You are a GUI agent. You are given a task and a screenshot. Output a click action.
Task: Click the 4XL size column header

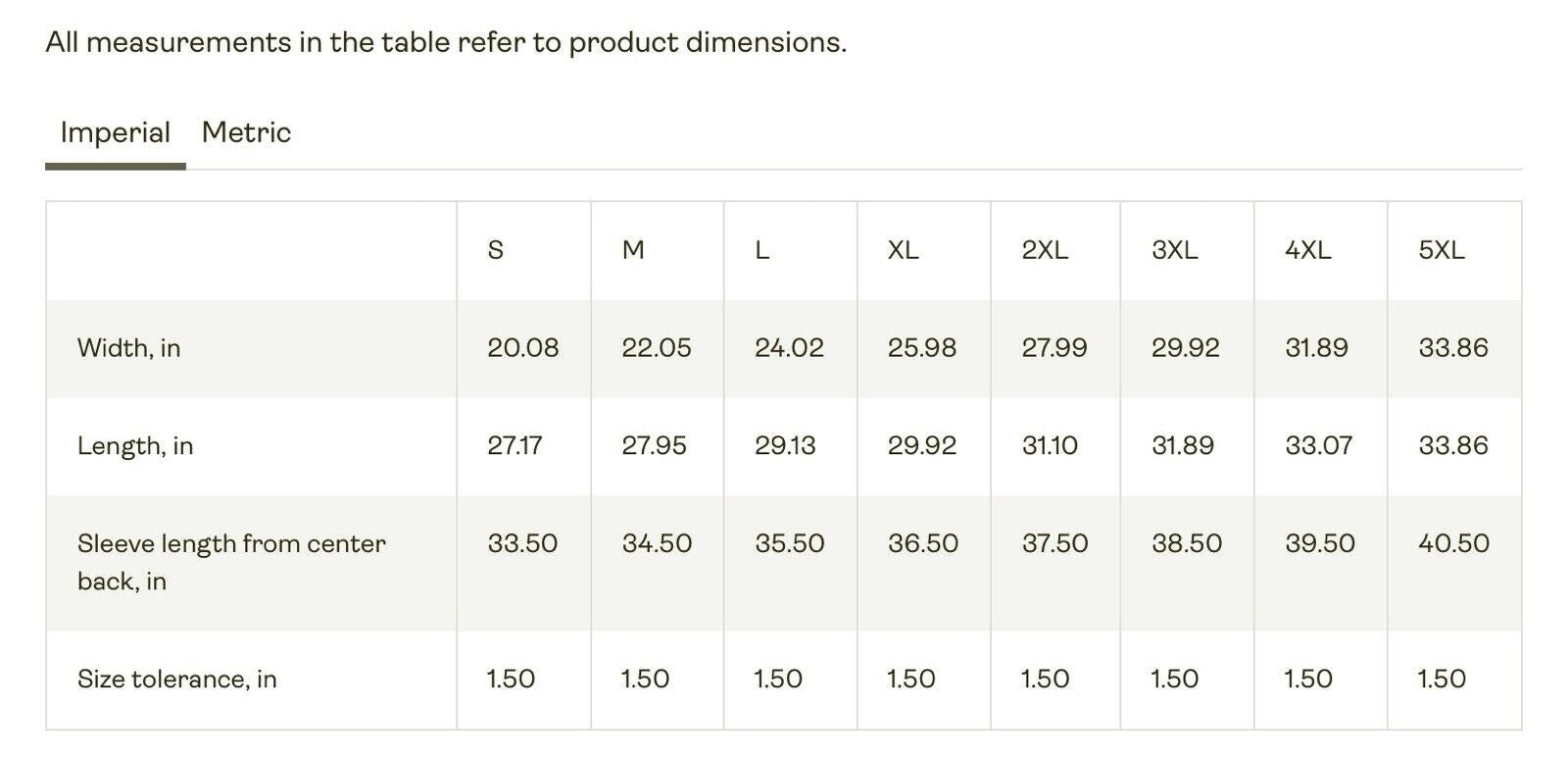click(x=1307, y=250)
